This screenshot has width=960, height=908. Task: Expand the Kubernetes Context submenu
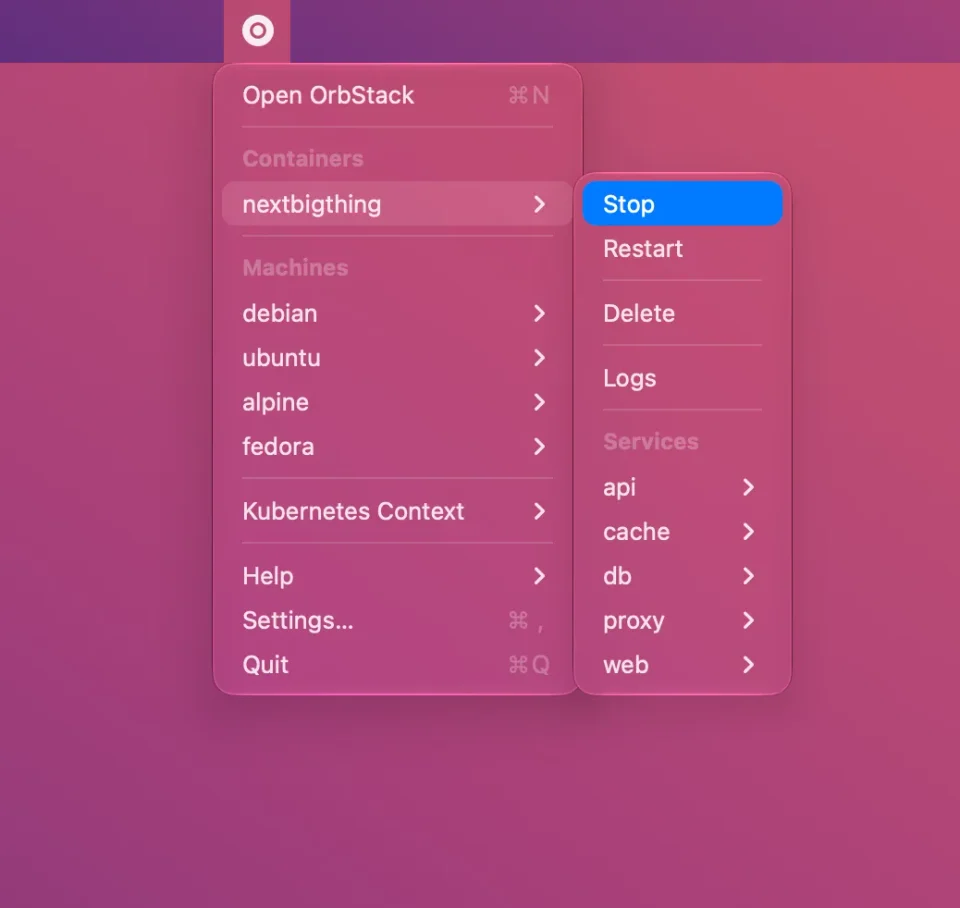pos(397,511)
